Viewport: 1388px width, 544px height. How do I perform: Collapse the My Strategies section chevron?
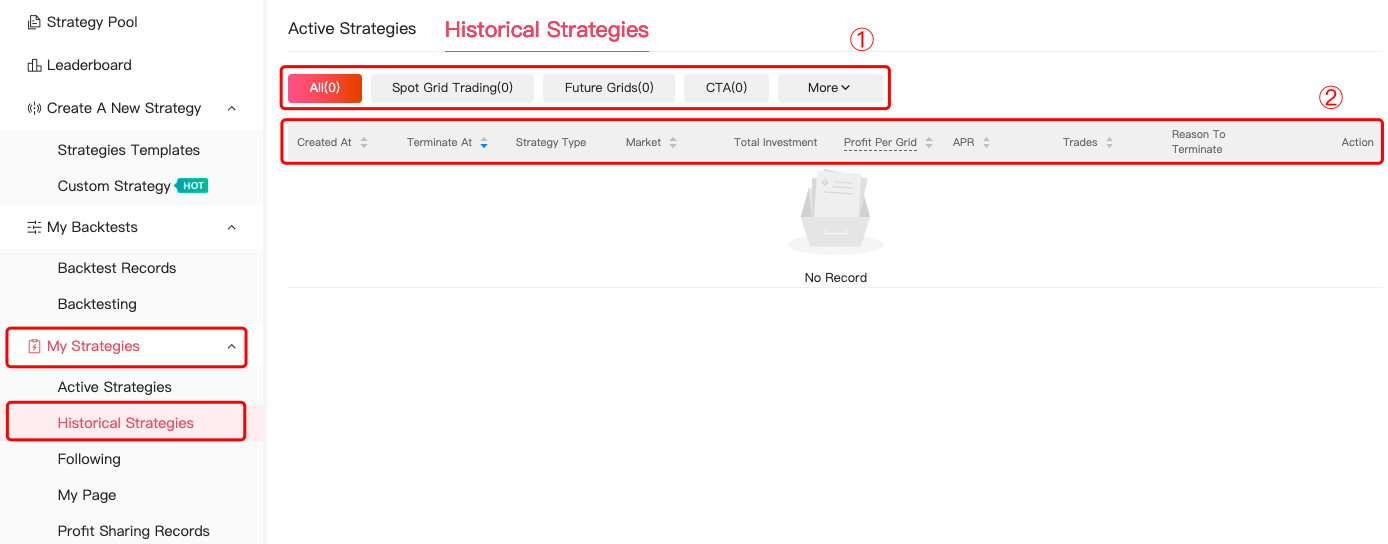coord(232,346)
